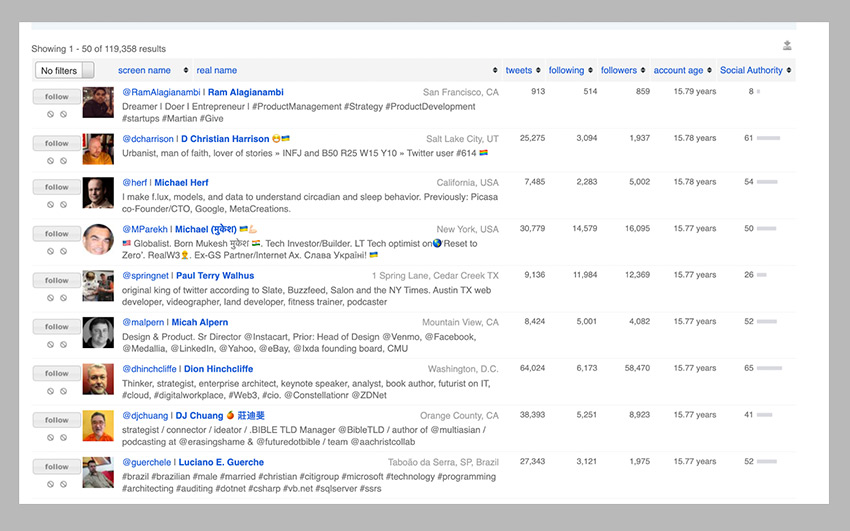
Task: Open Paul Terry Walhus profile name link
Action: (215, 276)
